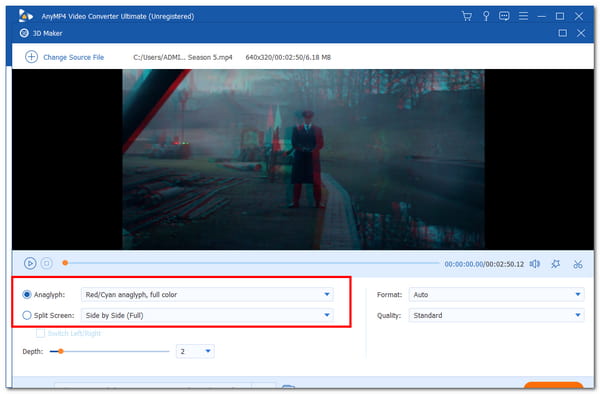The width and height of the screenshot is (600, 394).
Task: Open the Quality dropdown set to Standard
Action: coord(496,315)
